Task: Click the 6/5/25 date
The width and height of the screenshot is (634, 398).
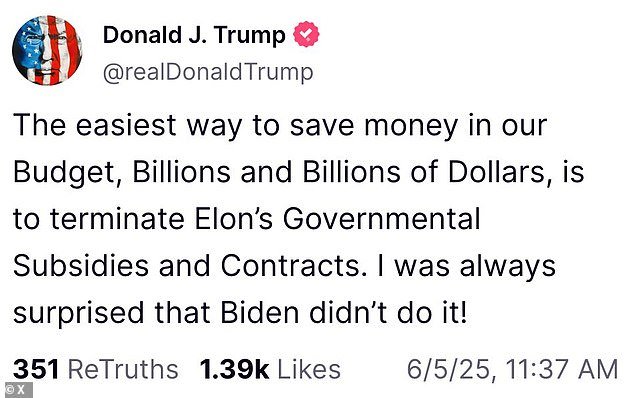Action: point(451,370)
